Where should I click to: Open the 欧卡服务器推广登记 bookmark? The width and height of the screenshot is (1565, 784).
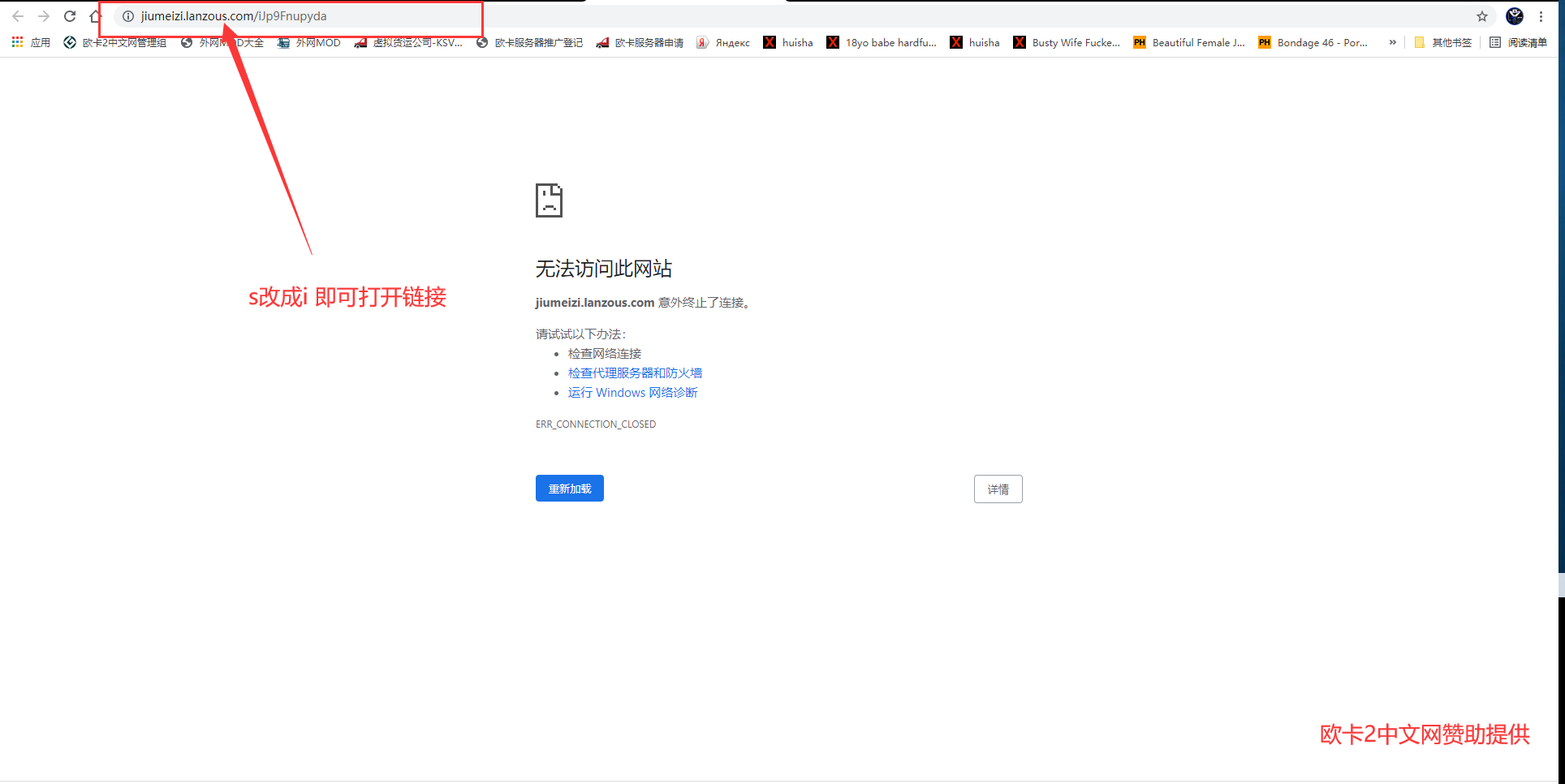click(x=529, y=42)
